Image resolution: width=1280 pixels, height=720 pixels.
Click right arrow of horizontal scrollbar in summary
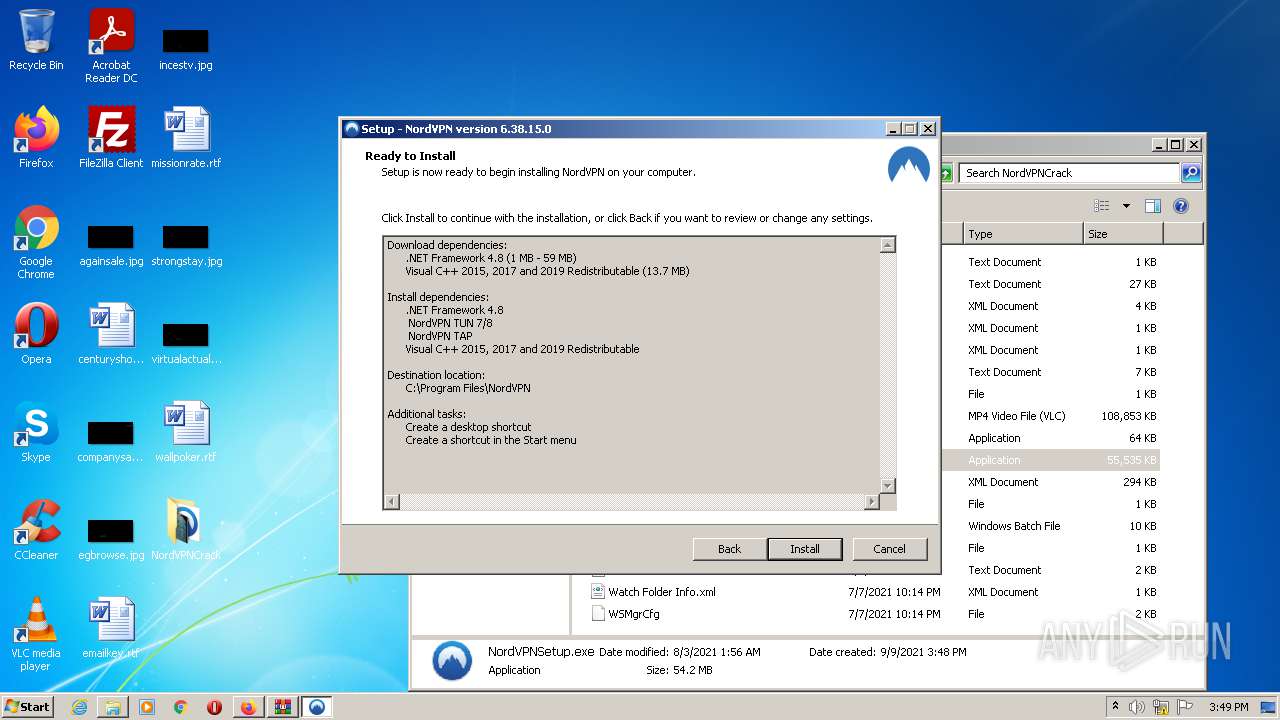872,502
